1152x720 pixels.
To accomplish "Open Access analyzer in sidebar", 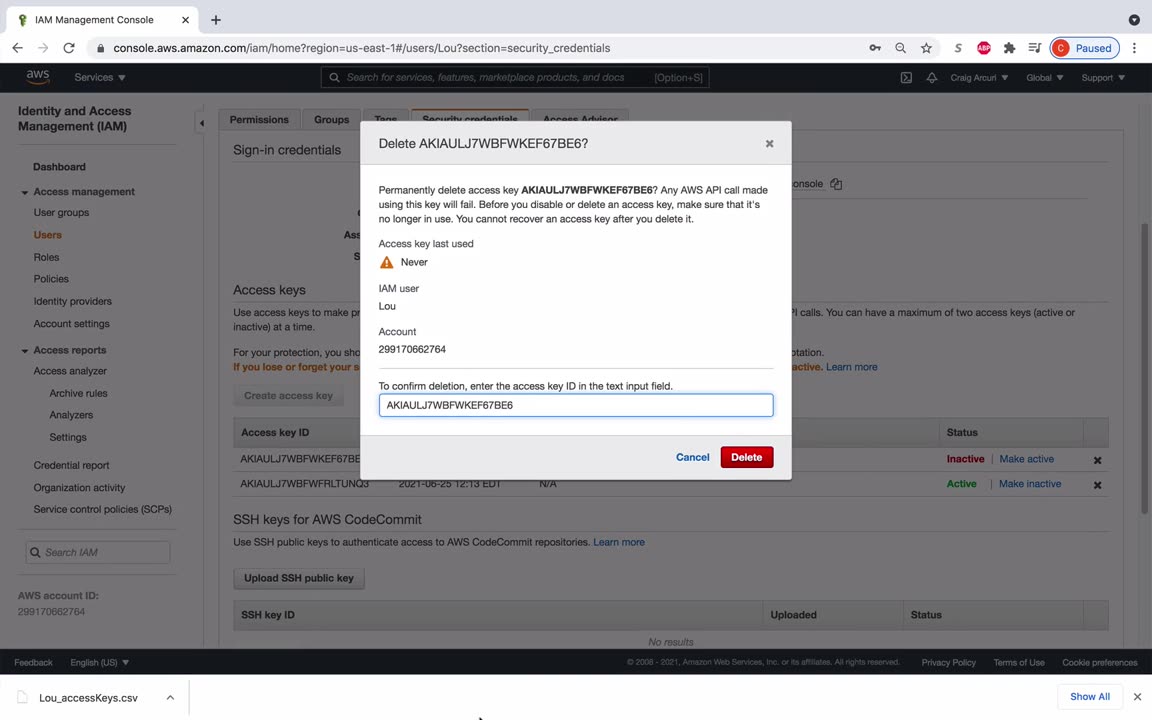I will pos(70,371).
